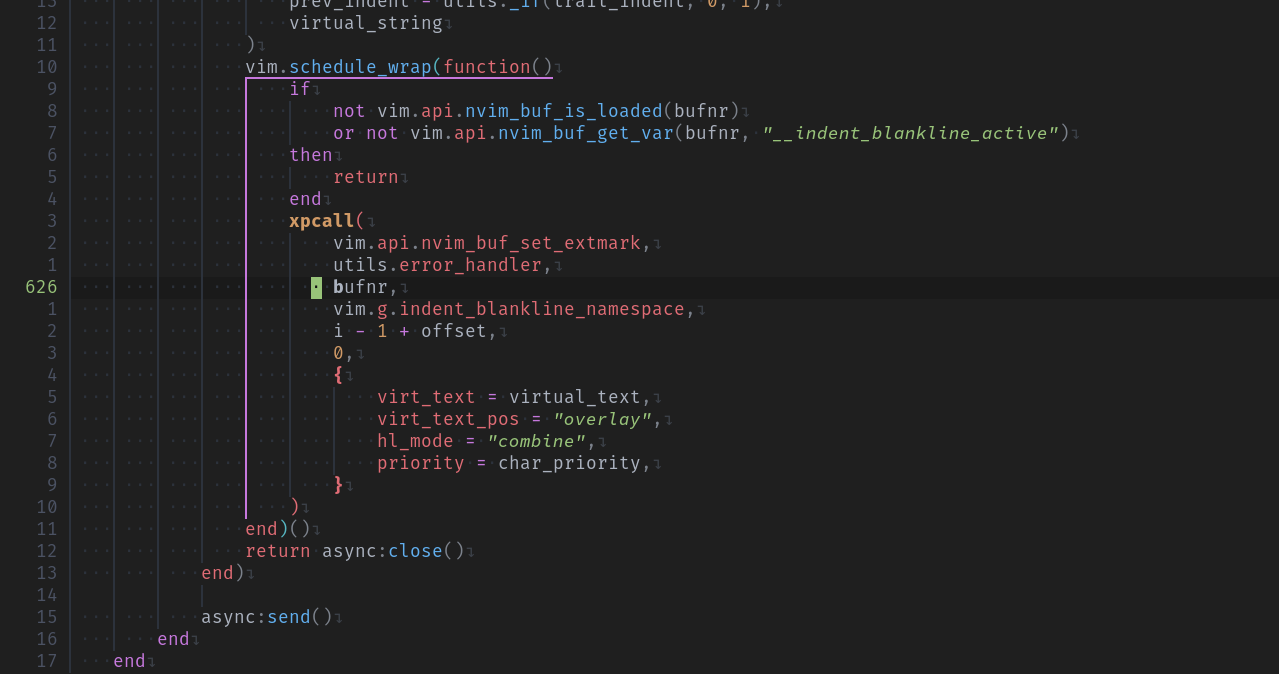Image resolution: width=1279 pixels, height=674 pixels.
Task: Click the char_priority value on the priority line
Action: [569, 462]
